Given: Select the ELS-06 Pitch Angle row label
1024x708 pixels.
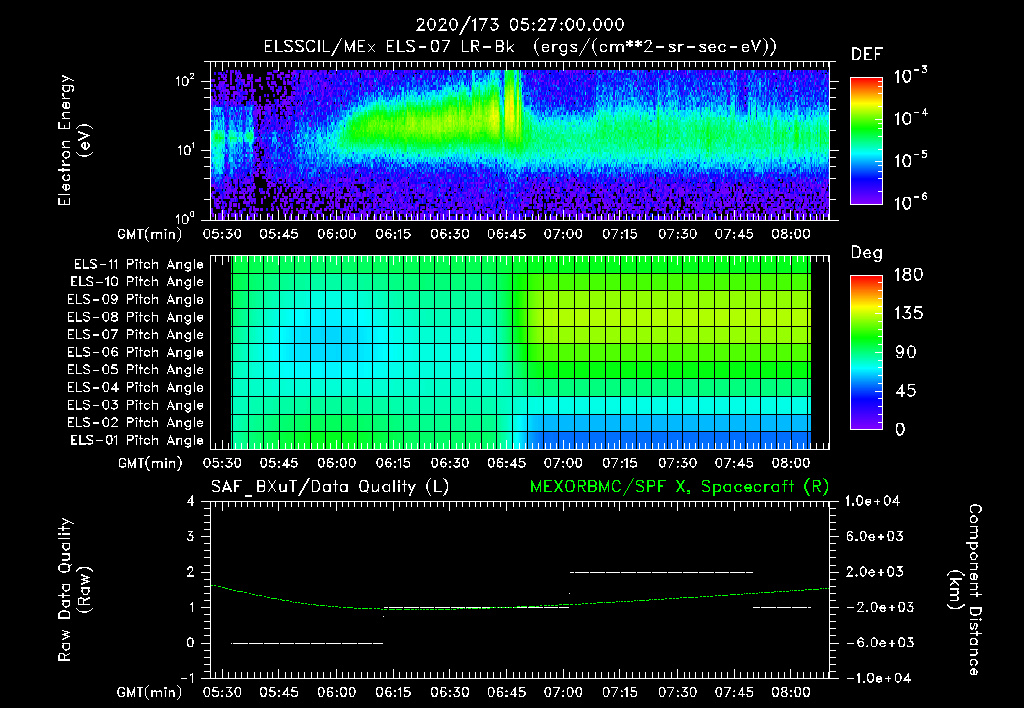Looking at the screenshot, I should [x=136, y=352].
